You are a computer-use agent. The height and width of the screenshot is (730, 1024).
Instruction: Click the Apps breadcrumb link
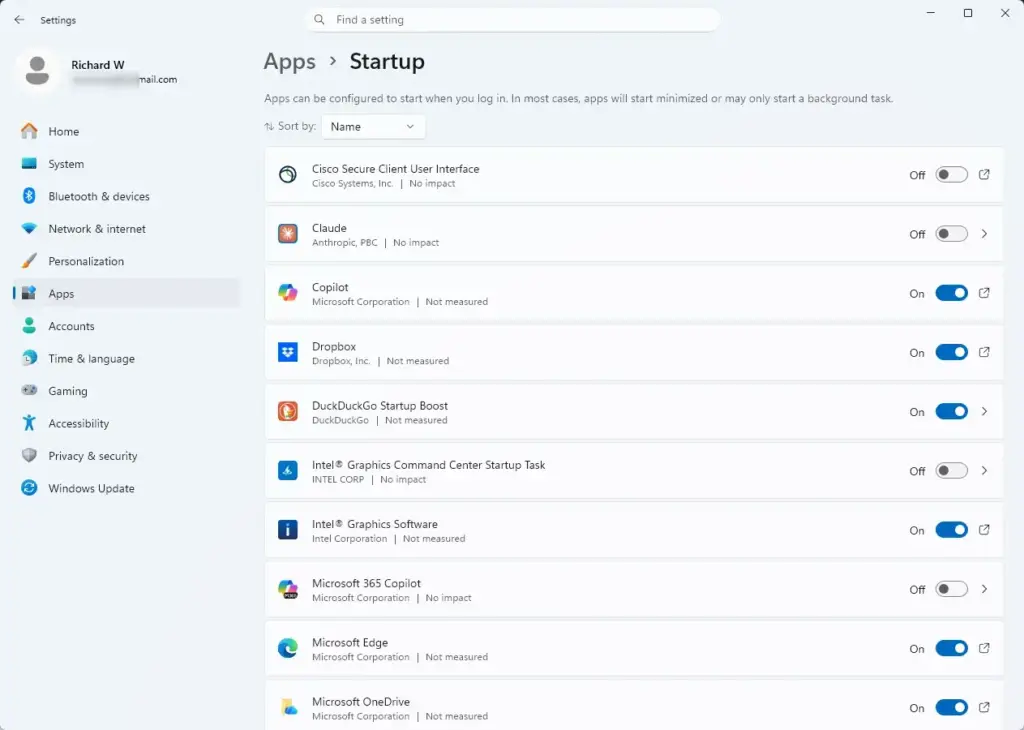pyautogui.click(x=289, y=61)
